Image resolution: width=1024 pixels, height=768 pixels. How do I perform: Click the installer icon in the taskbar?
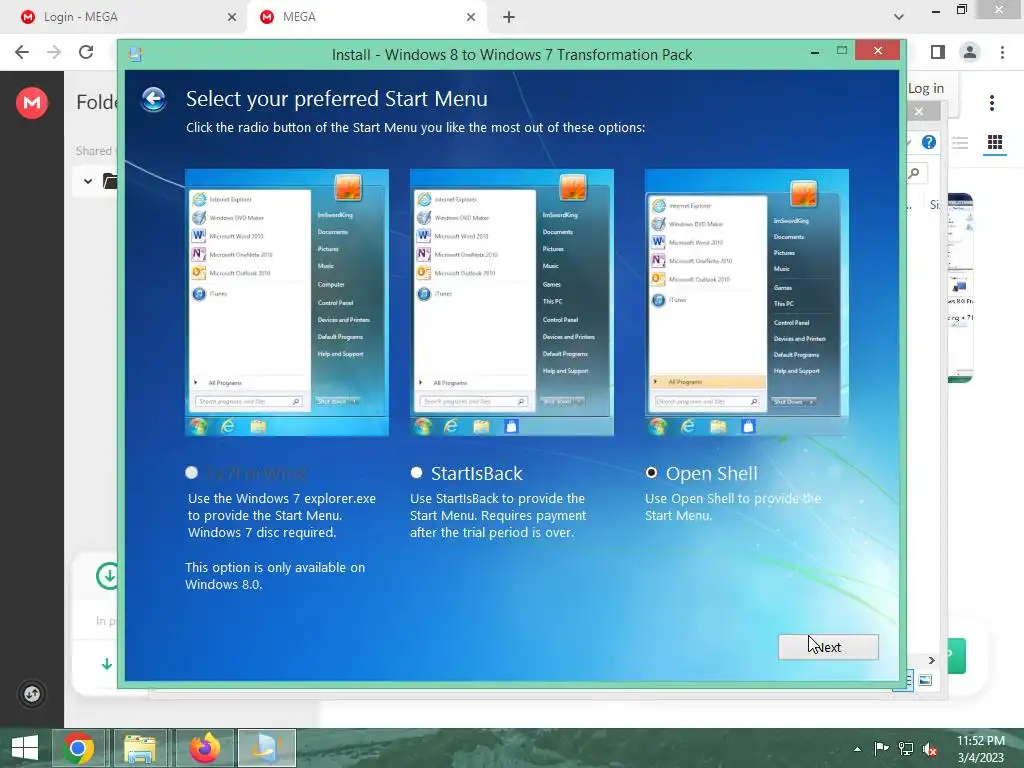point(266,748)
